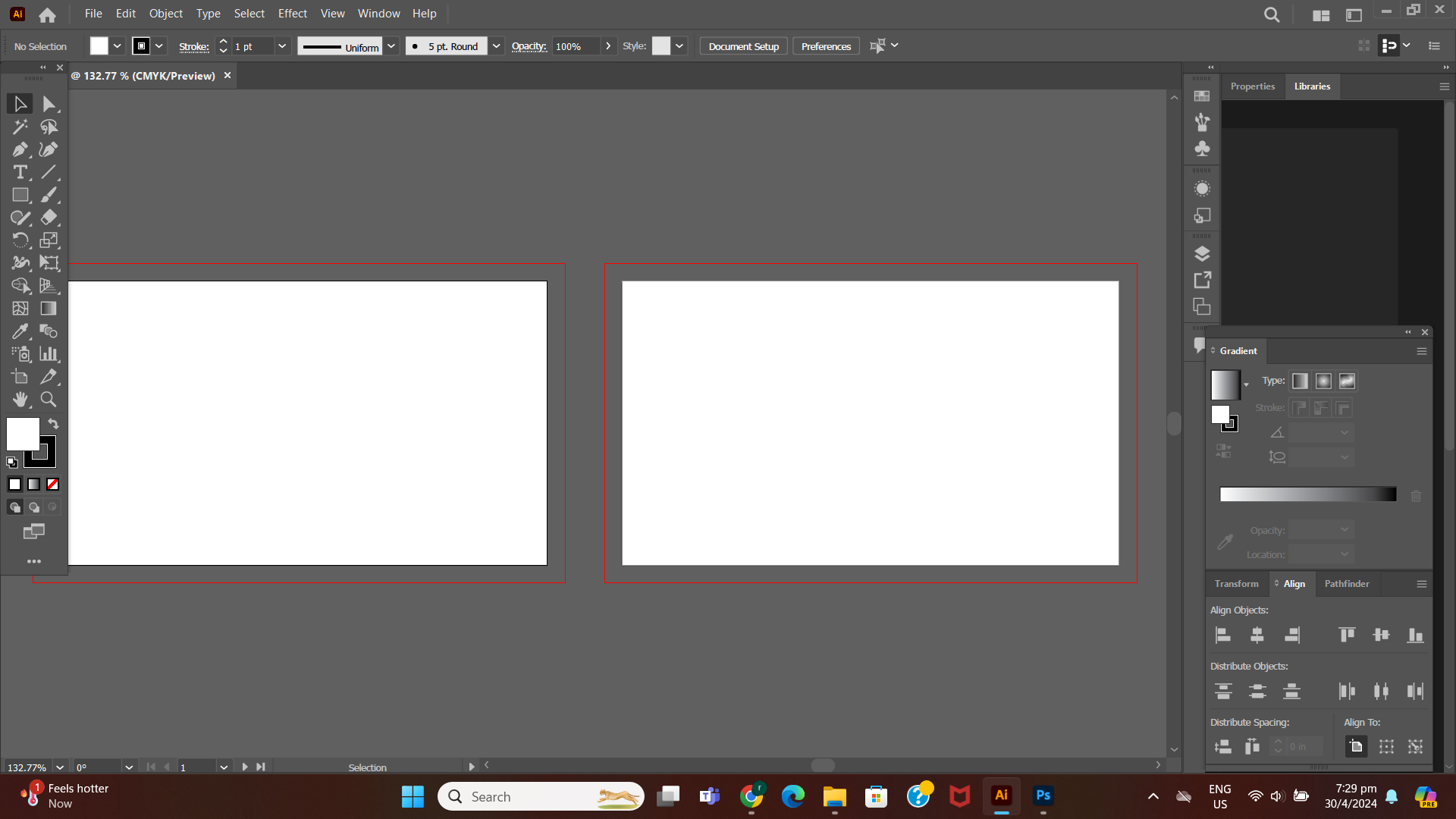1456x819 pixels.
Task: Open the Effect menu
Action: 293,13
